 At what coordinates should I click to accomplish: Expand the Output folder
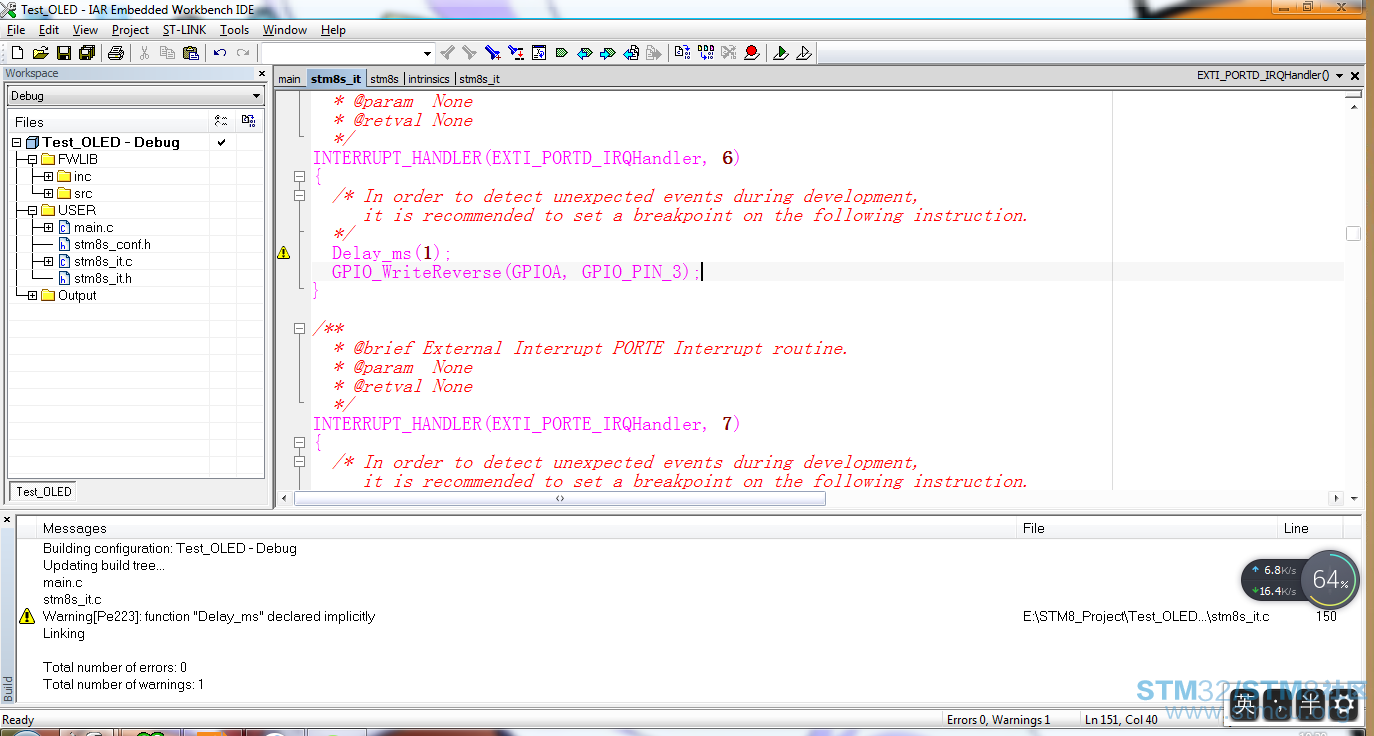point(32,296)
